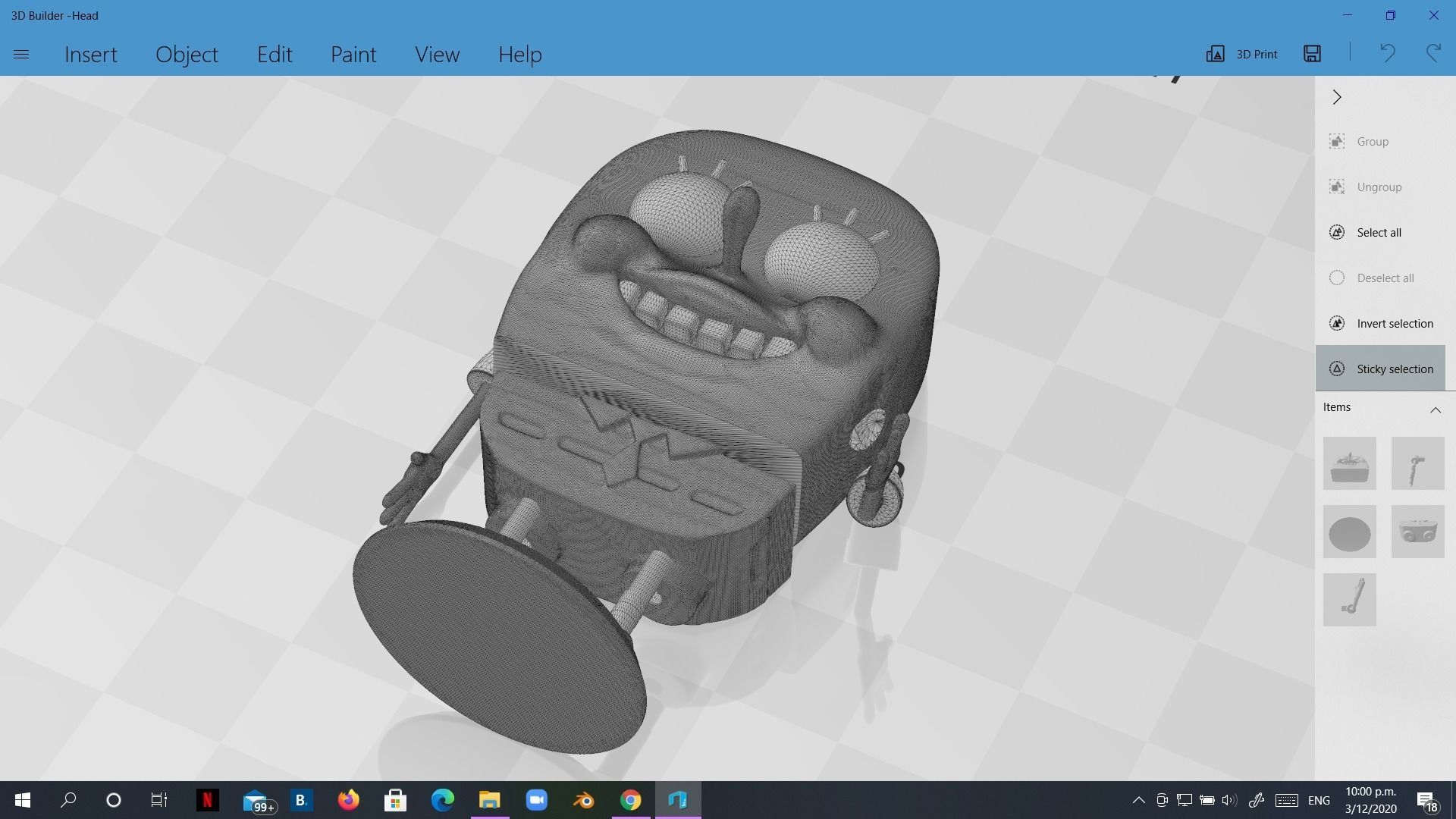1456x819 pixels.
Task: Open the Help menu
Action: [519, 55]
